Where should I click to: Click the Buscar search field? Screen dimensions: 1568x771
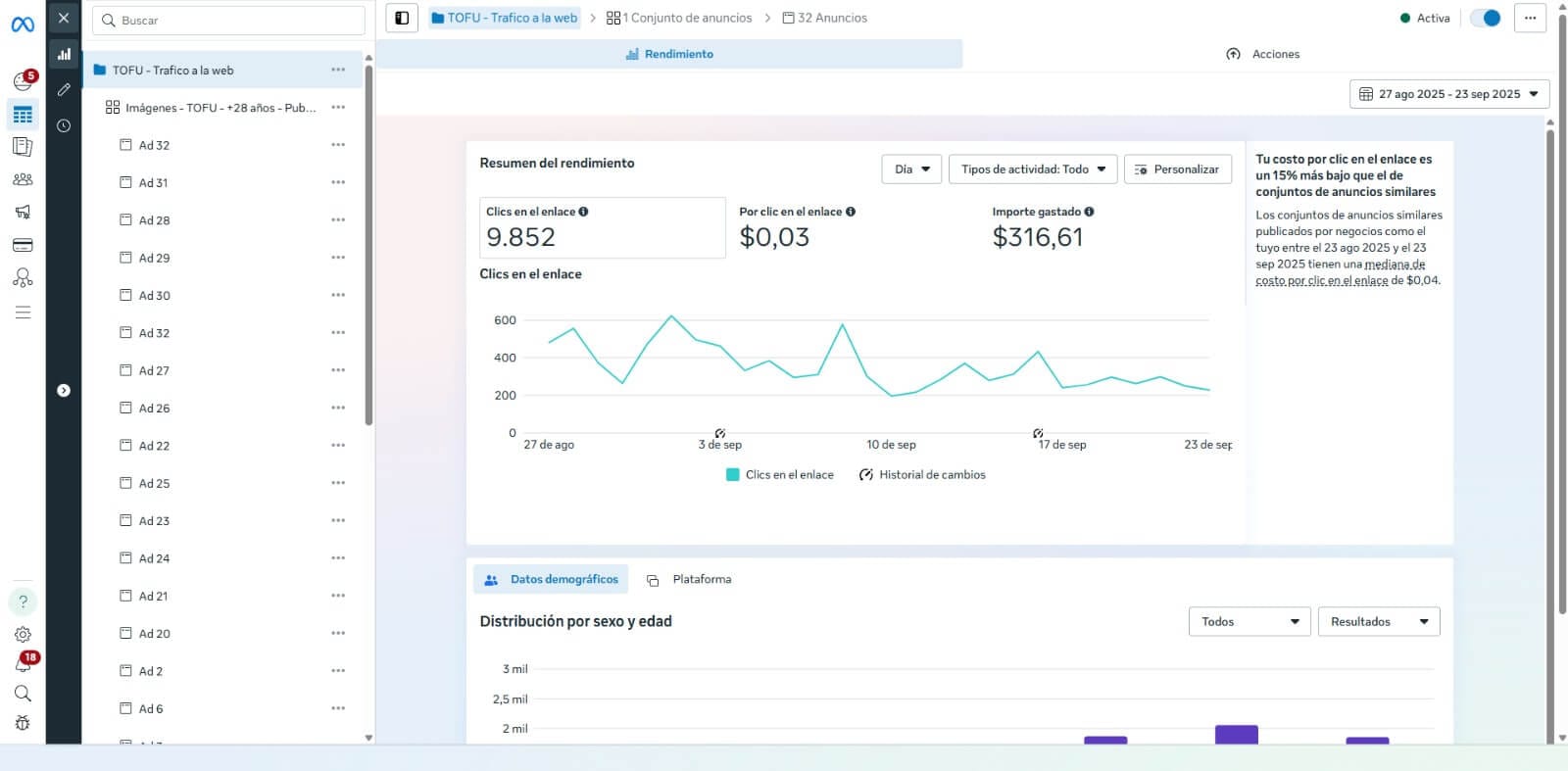coord(228,21)
